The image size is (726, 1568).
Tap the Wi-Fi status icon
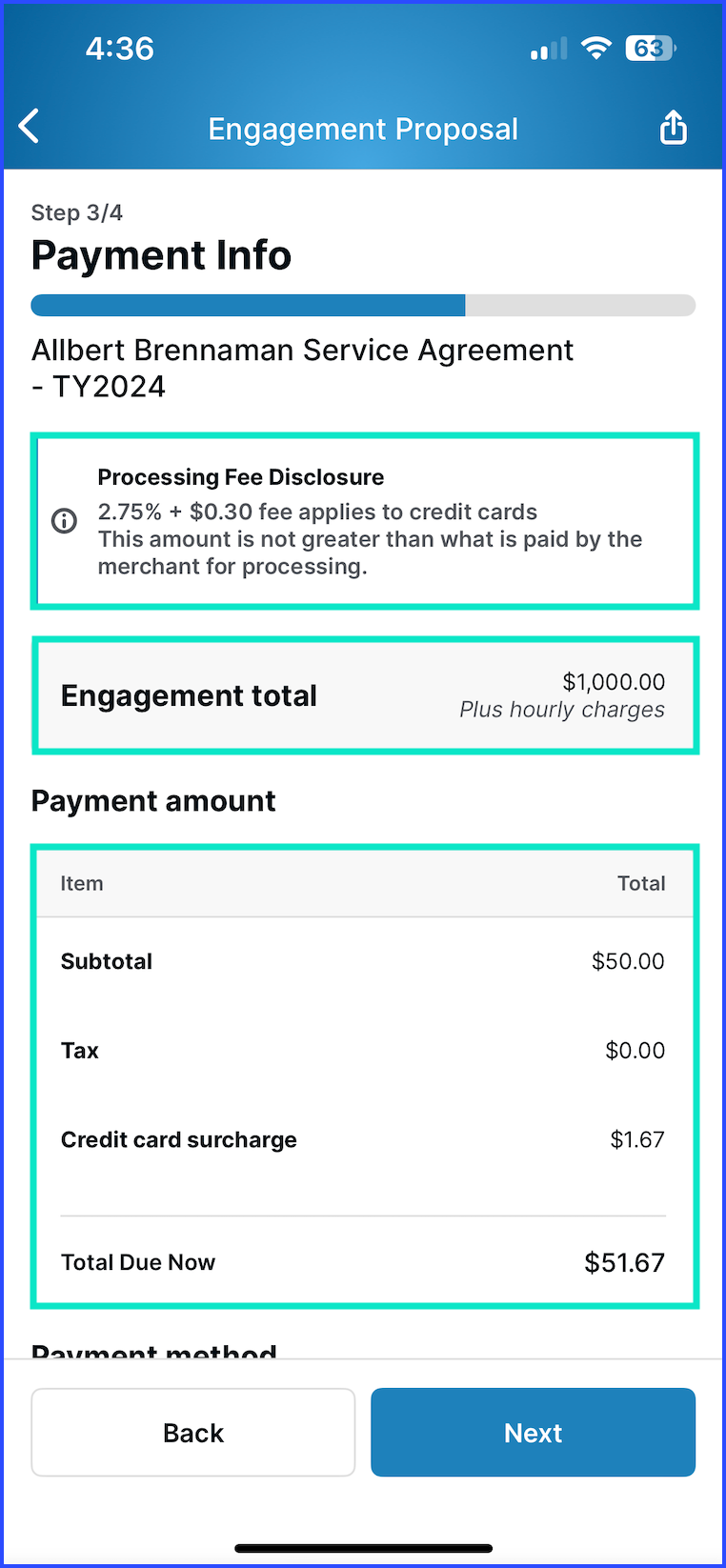click(x=596, y=48)
